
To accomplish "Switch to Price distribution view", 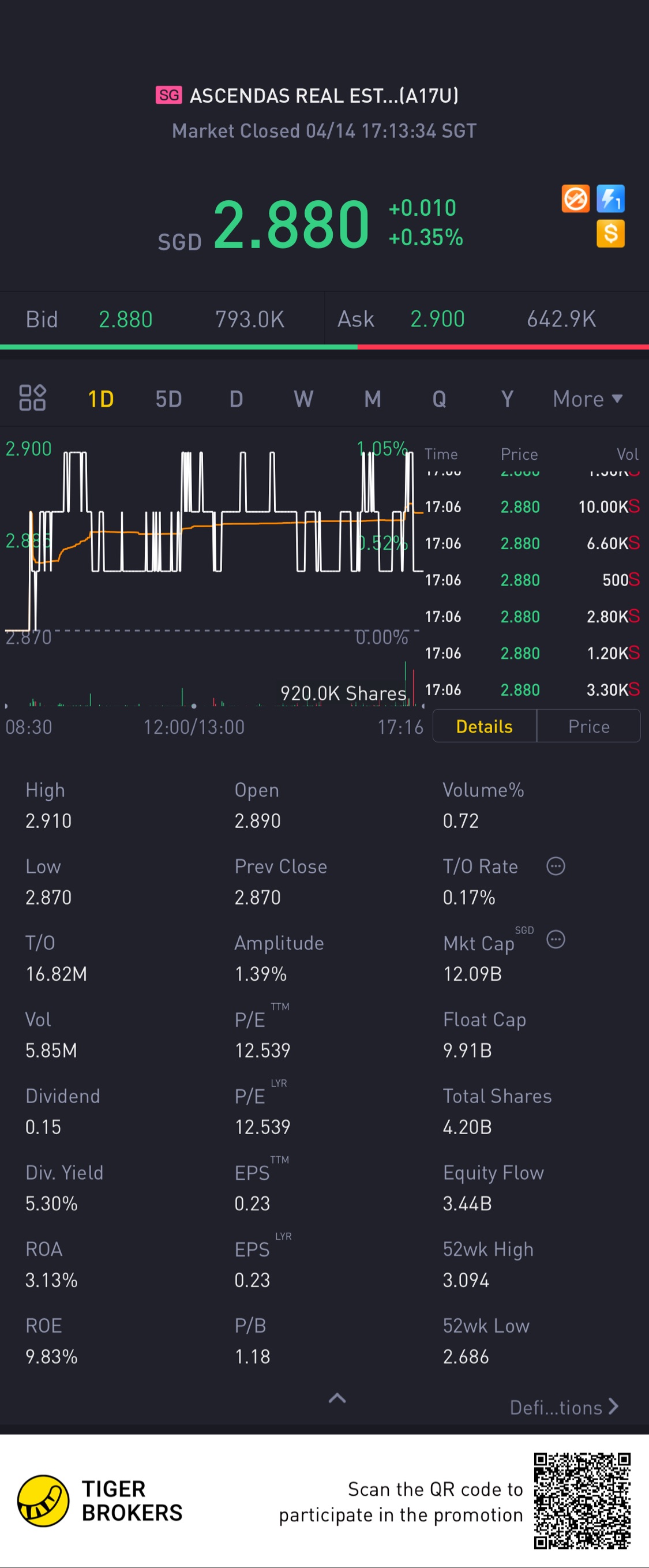I will pyautogui.click(x=588, y=726).
